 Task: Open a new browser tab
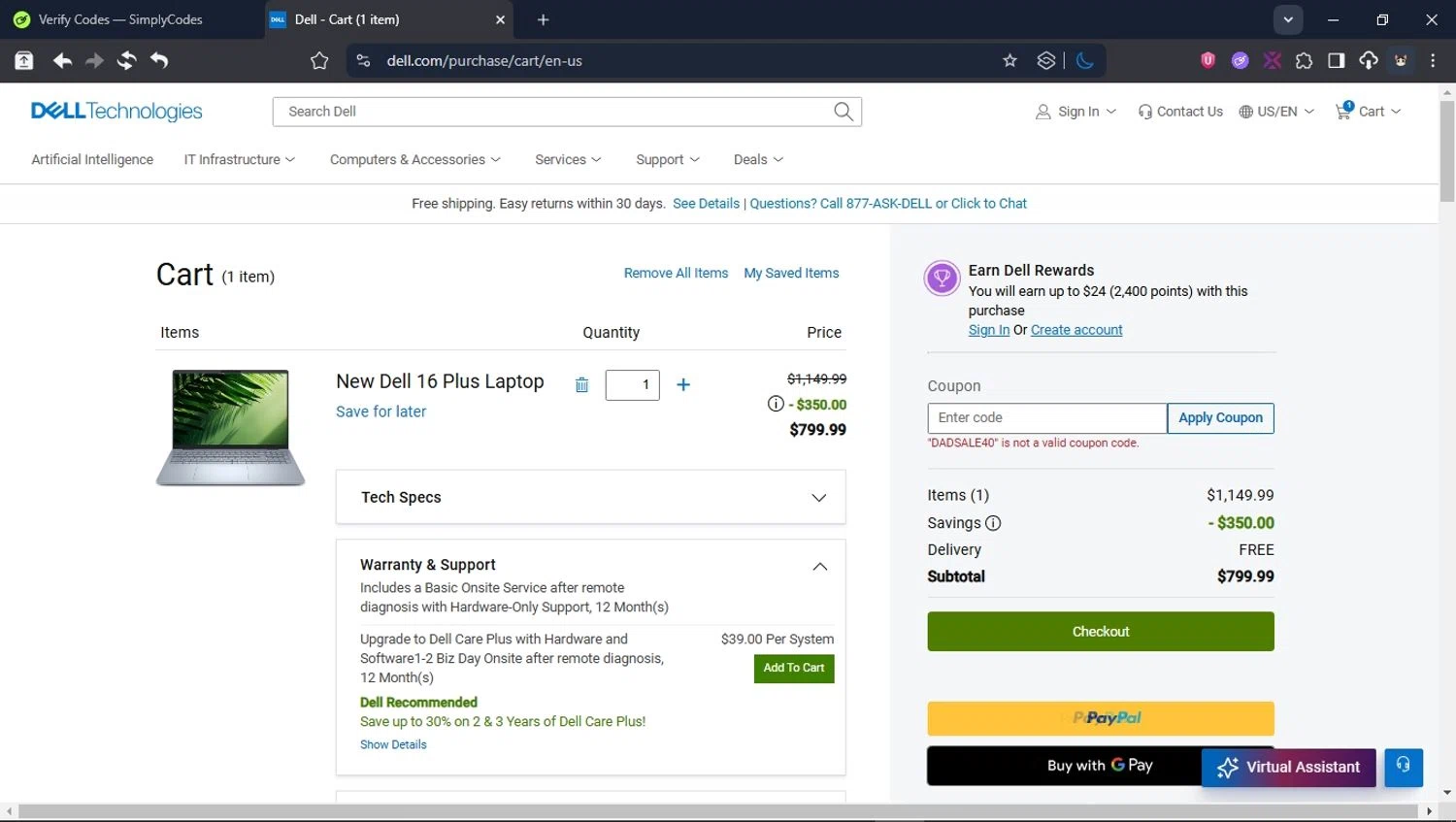[543, 19]
